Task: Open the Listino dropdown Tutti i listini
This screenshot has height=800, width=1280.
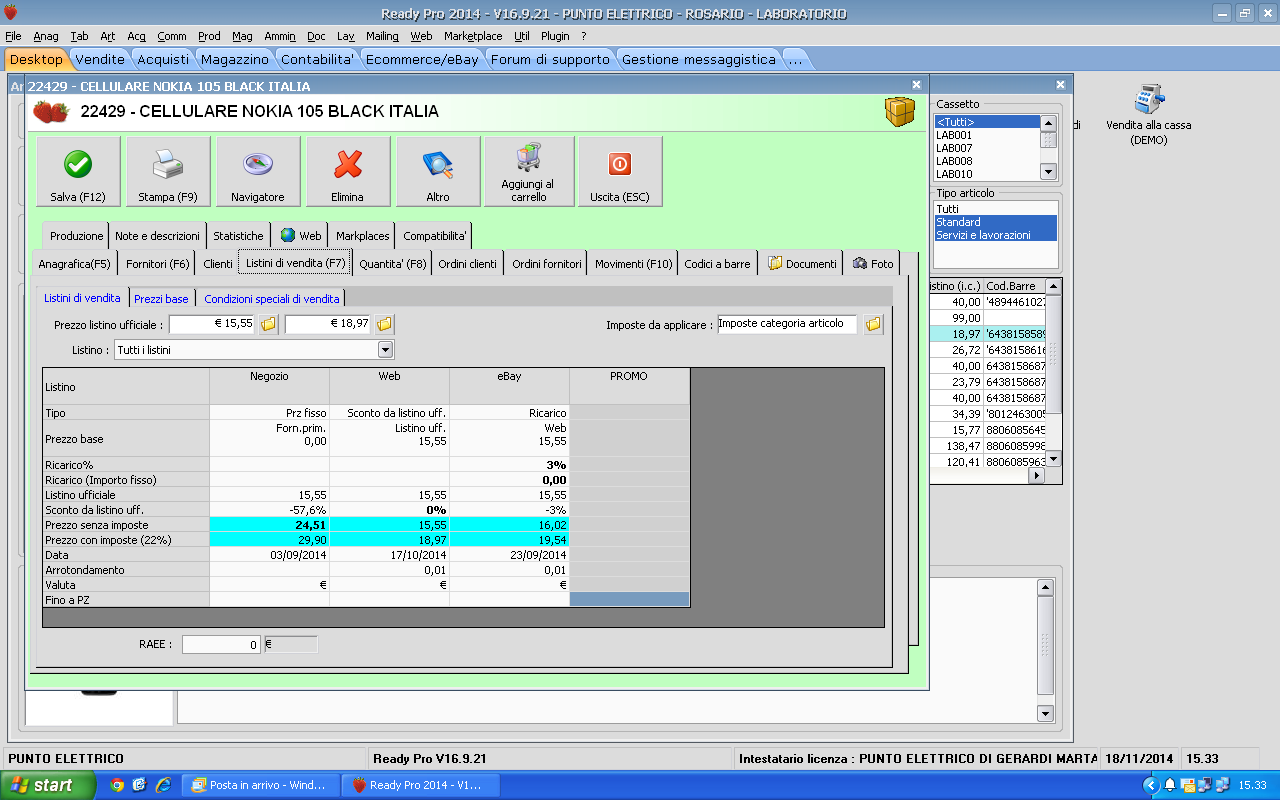Action: tap(254, 350)
